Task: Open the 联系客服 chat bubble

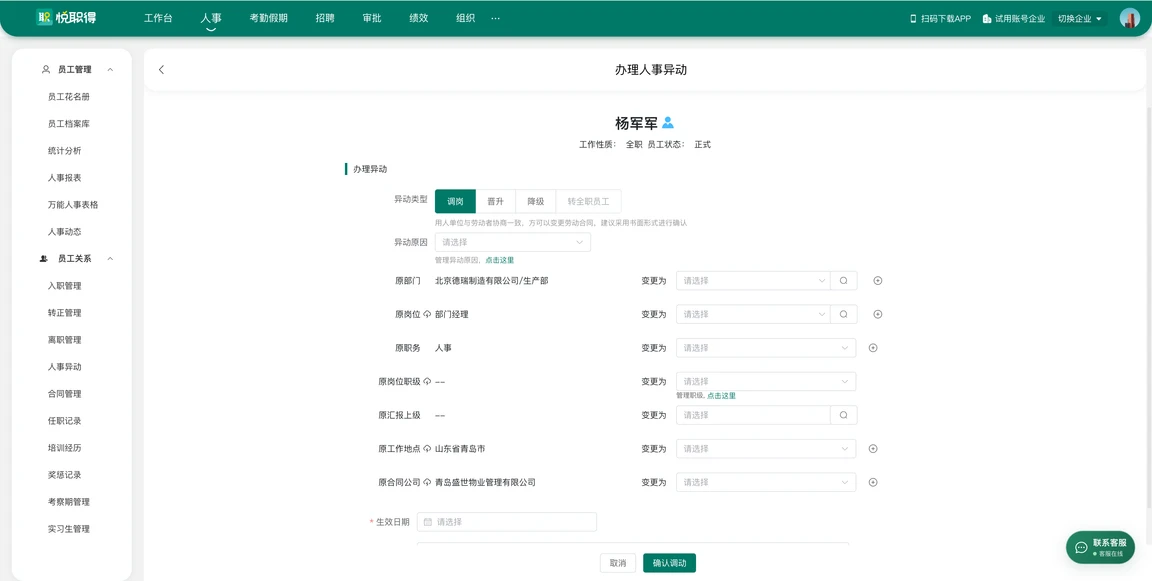Action: coord(1101,547)
